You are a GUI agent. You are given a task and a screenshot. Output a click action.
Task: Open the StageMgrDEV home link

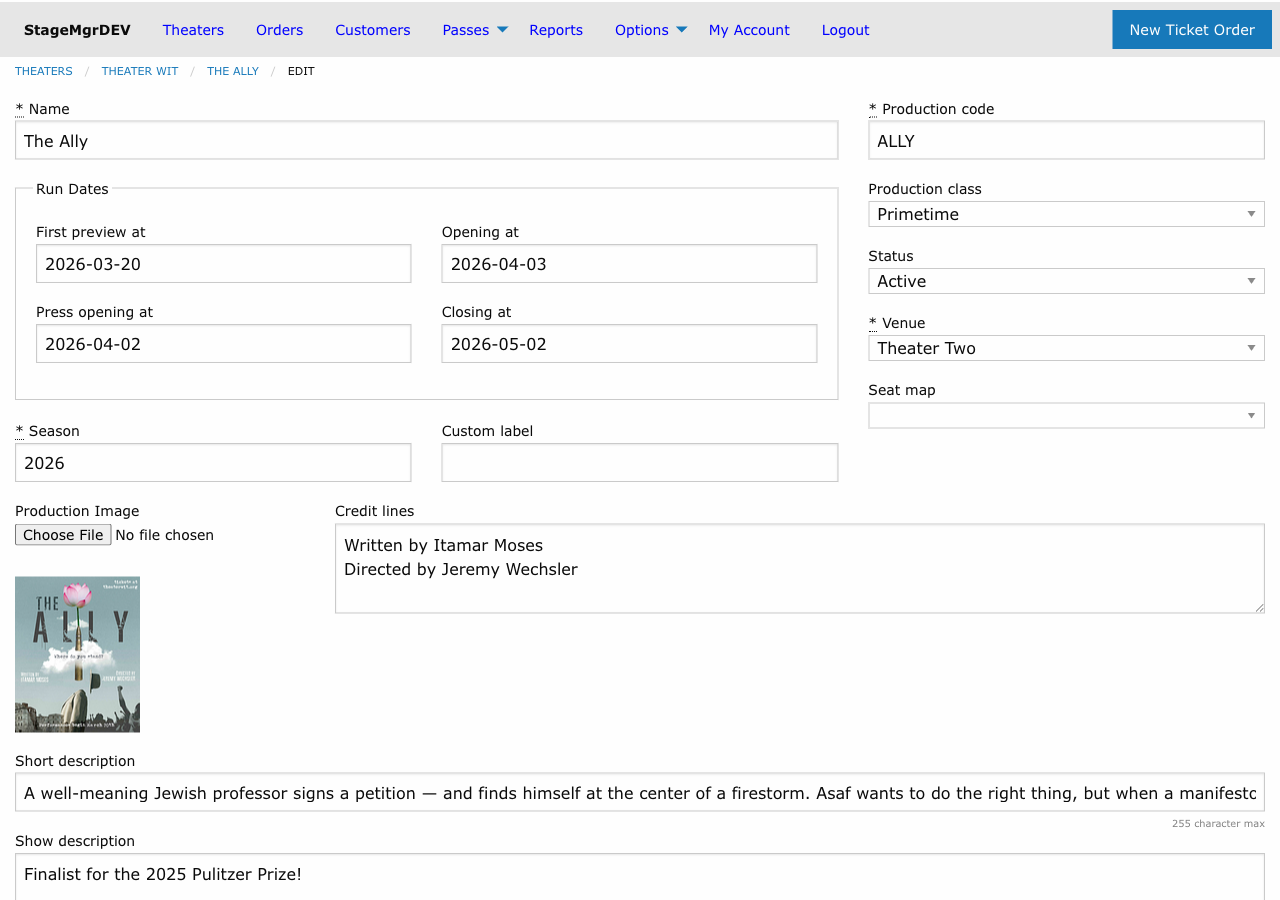[77, 30]
